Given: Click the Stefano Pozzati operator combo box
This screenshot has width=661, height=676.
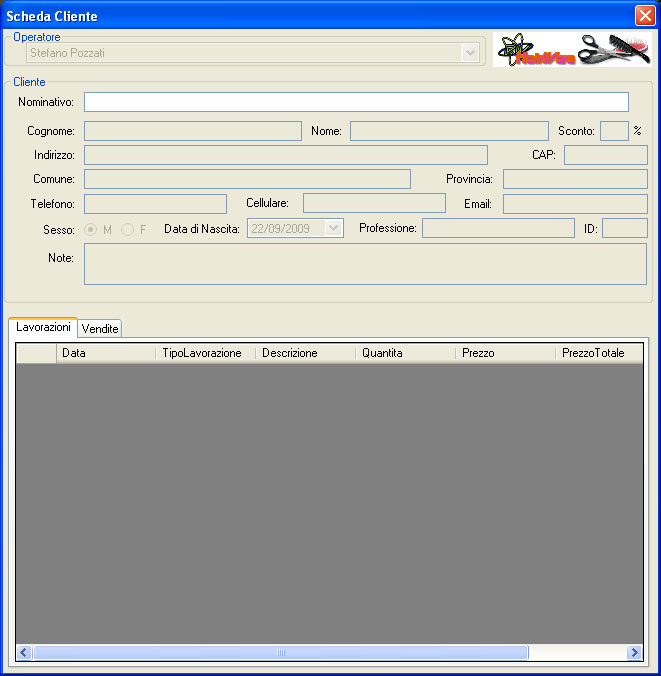Looking at the screenshot, I should click(253, 53).
